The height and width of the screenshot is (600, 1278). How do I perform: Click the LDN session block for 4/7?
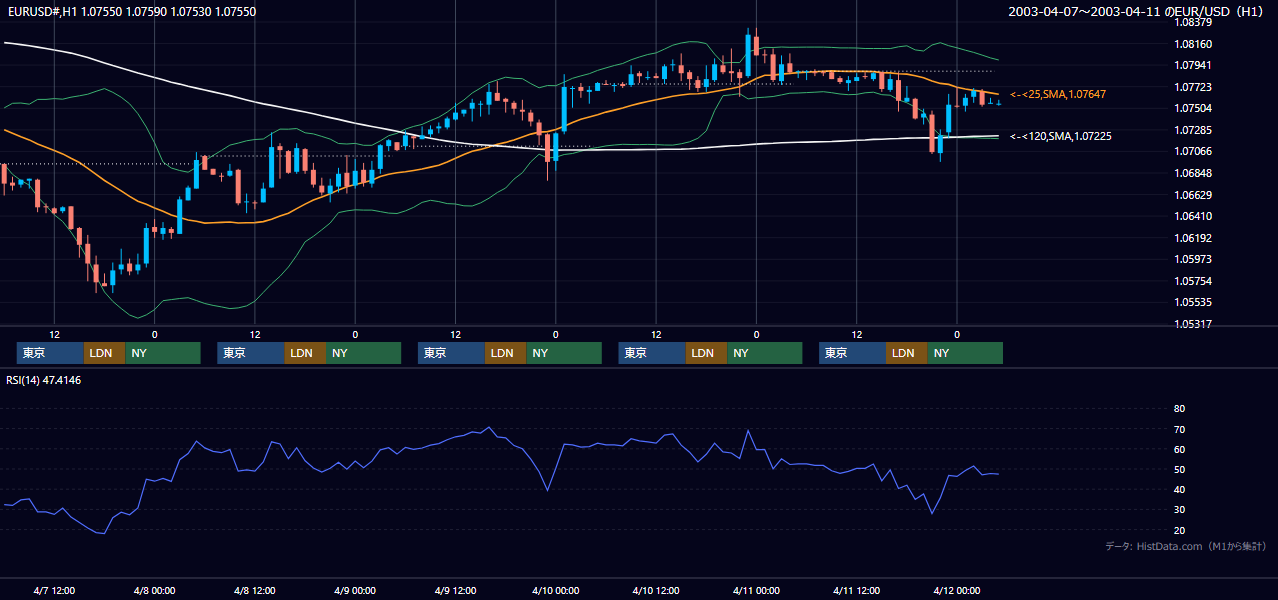click(104, 353)
